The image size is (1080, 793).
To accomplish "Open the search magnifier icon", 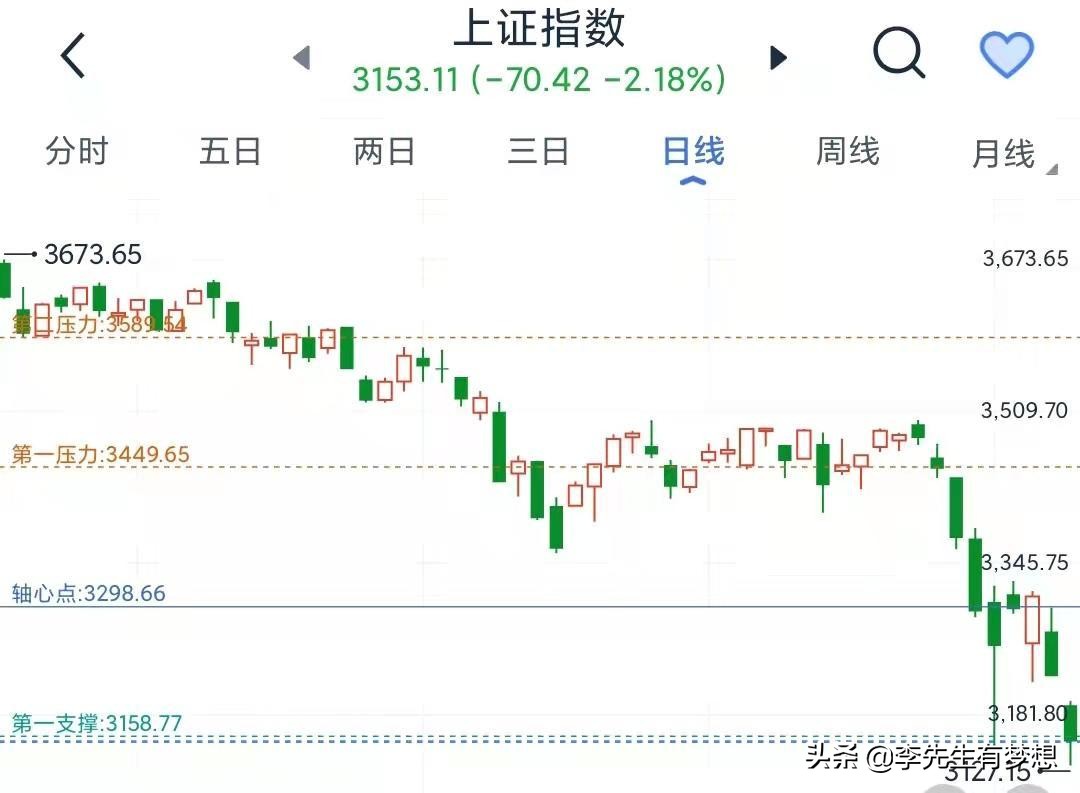I will pyautogui.click(x=898, y=54).
